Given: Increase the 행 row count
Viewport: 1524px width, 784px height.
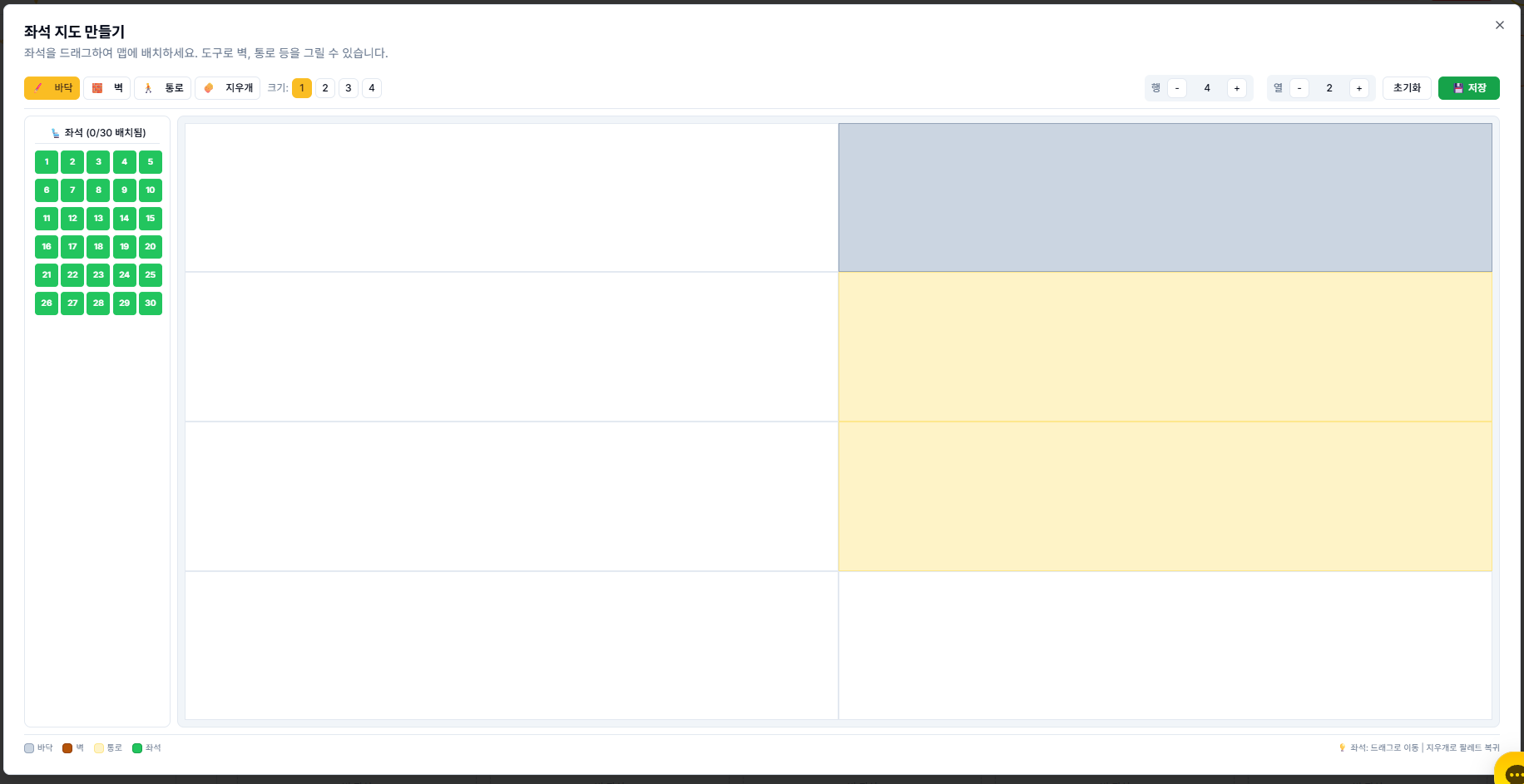Looking at the screenshot, I should coord(1237,88).
